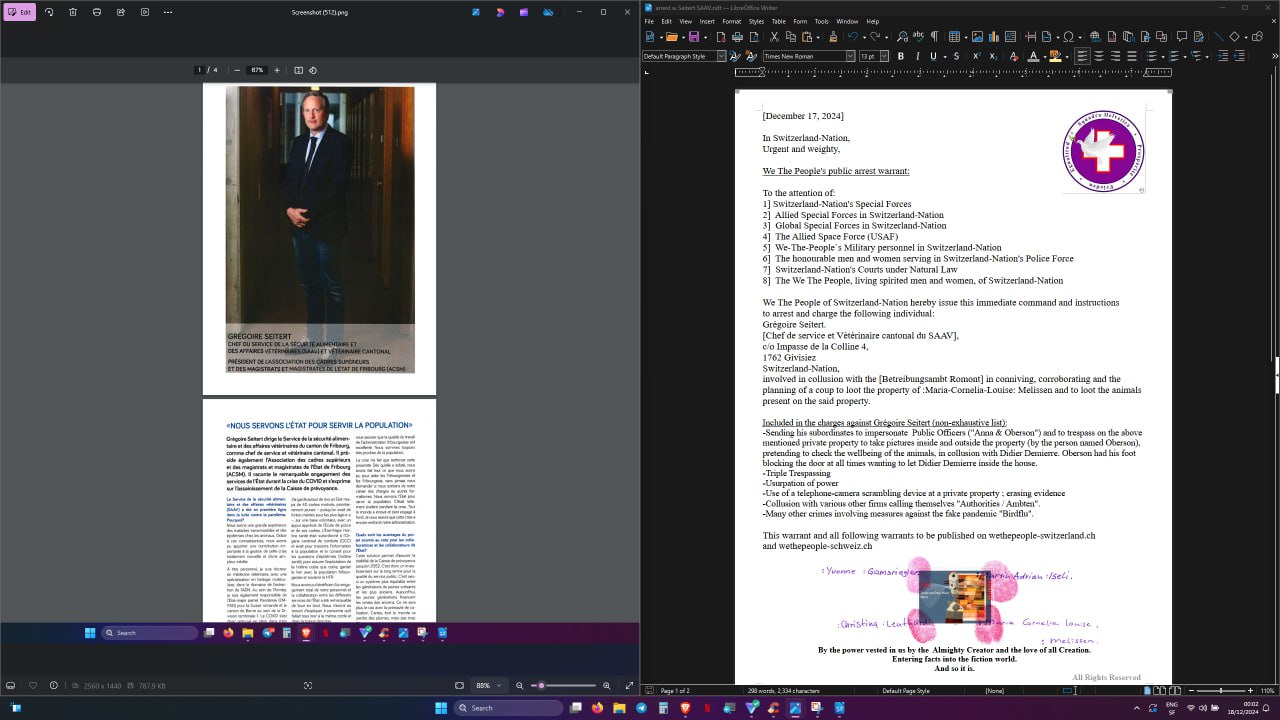Expand the Paragraph Style dropdown
The height and width of the screenshot is (720, 1280).
[x=721, y=56]
